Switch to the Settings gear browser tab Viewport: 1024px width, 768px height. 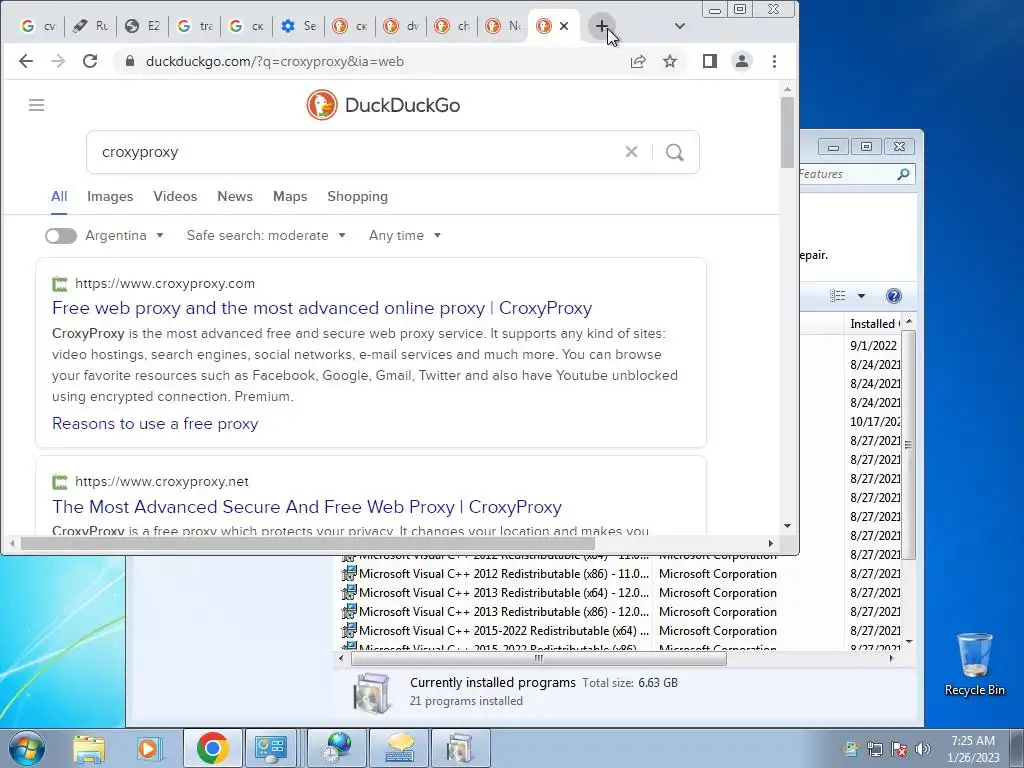tap(298, 26)
